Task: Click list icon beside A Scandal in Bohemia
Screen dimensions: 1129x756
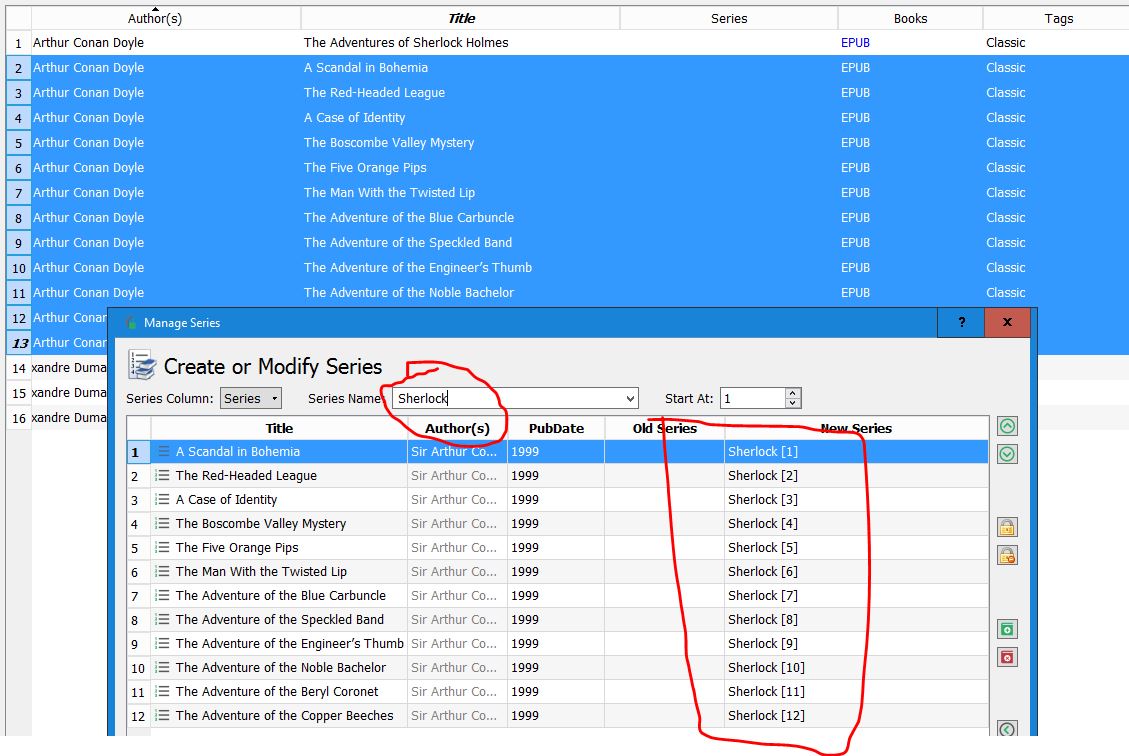Action: click(163, 451)
